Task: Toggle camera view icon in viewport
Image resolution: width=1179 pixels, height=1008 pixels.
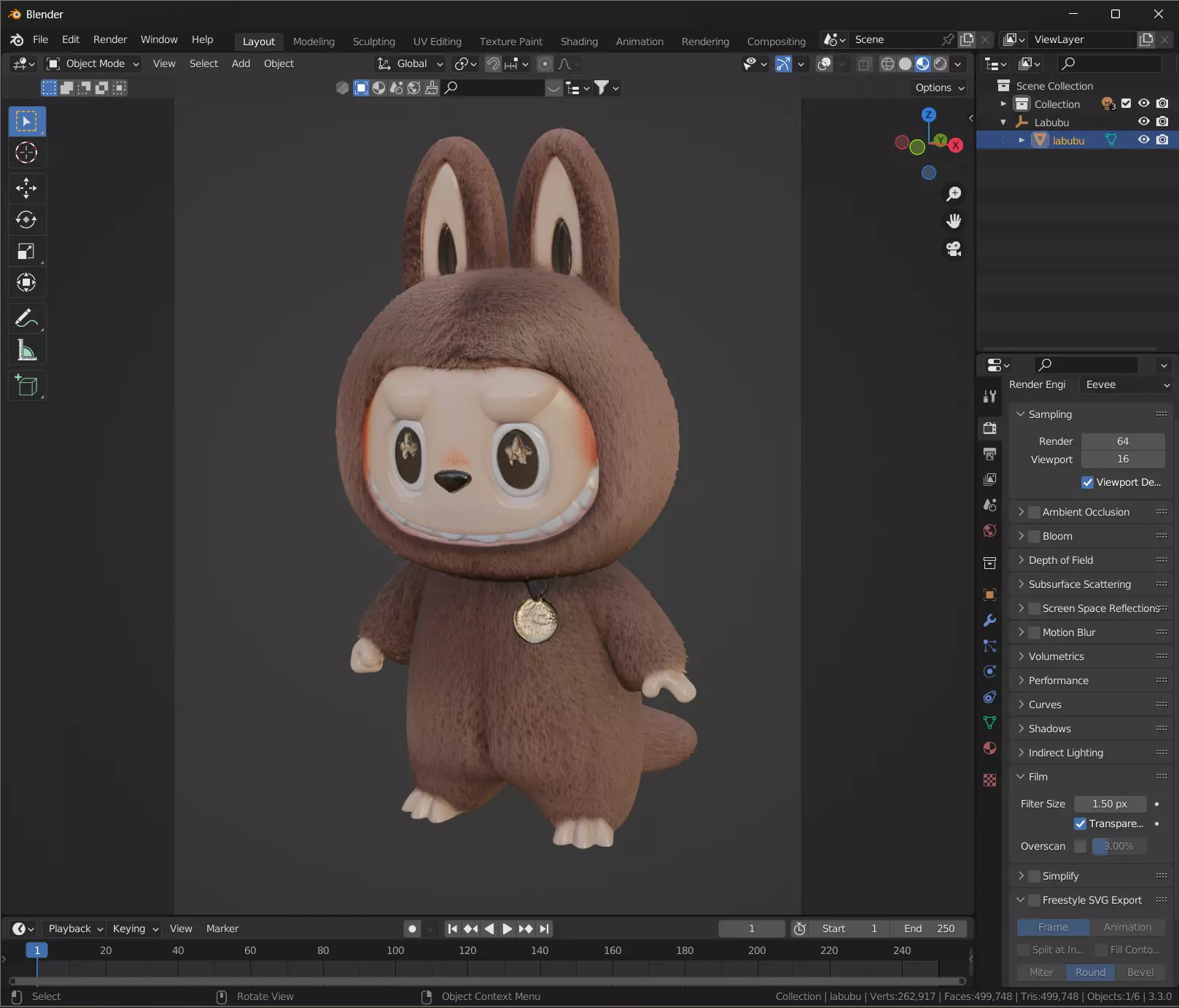Action: pos(954,249)
